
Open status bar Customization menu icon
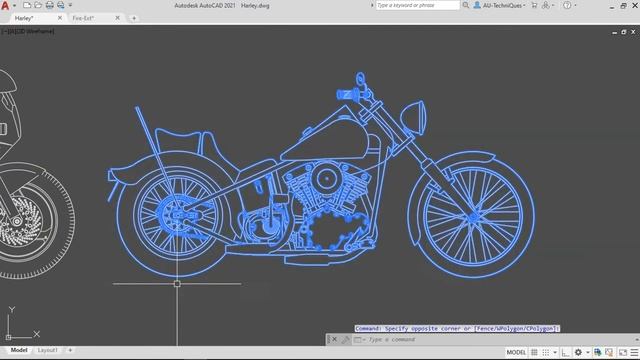(634, 352)
